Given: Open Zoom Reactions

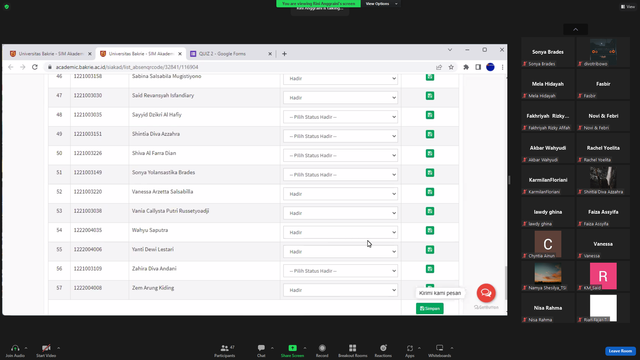Looking at the screenshot, I should coord(383,350).
